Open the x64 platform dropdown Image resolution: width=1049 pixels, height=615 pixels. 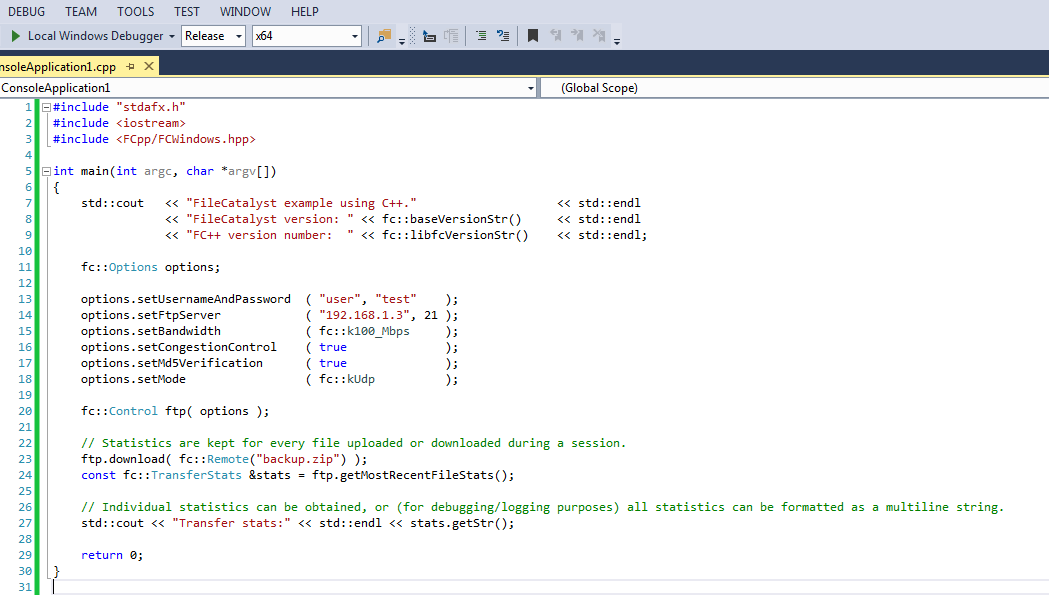[x=306, y=36]
